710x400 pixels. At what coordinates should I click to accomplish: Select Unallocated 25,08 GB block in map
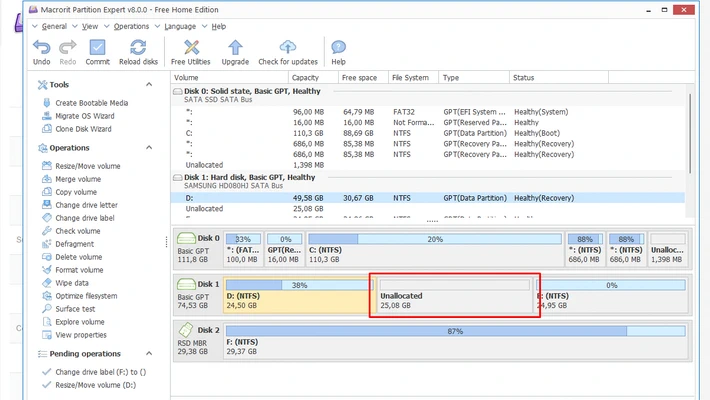click(x=455, y=294)
